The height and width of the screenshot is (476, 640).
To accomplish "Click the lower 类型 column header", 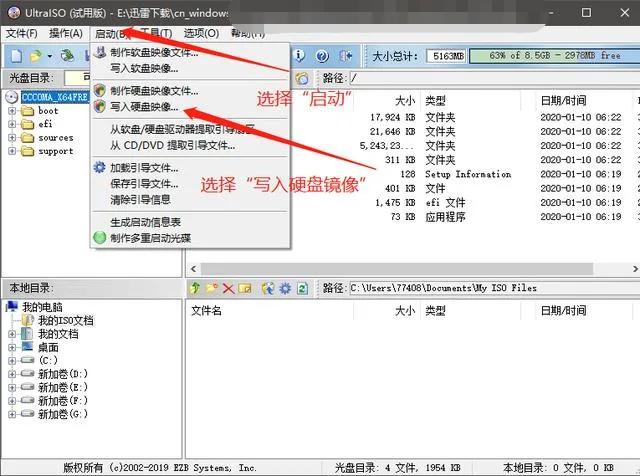I will click(436, 311).
